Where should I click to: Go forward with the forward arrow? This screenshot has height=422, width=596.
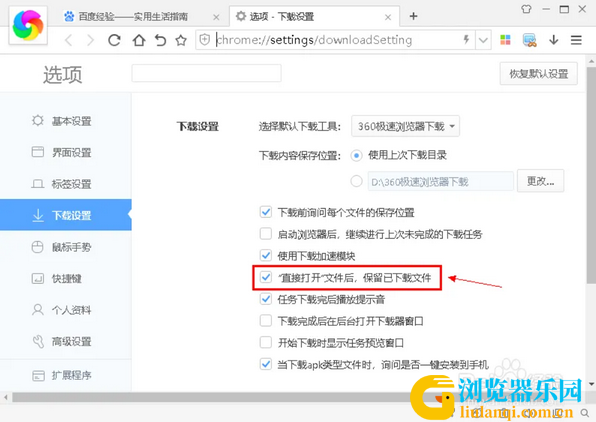[x=90, y=40]
